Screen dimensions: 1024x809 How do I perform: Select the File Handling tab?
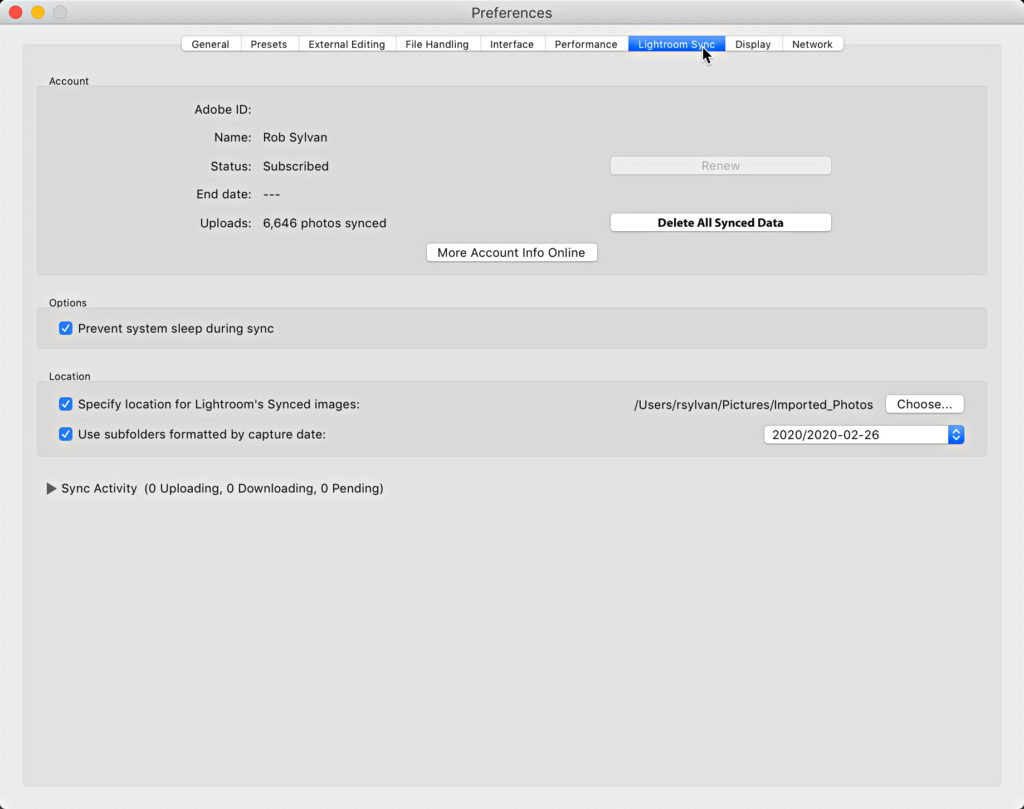[437, 44]
